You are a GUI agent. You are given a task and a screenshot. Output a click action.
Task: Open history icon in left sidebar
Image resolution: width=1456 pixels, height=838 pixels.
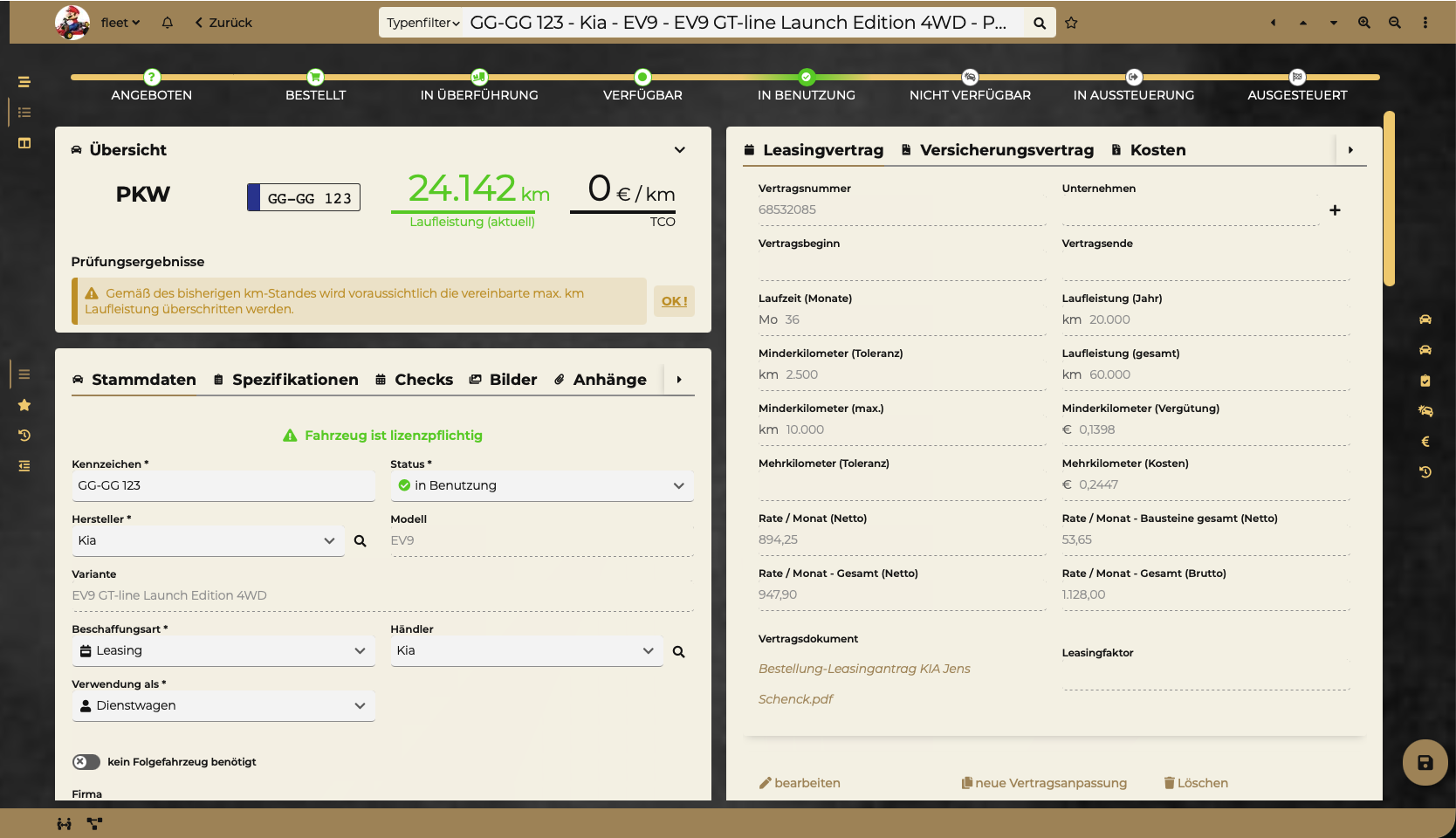[x=24, y=436]
